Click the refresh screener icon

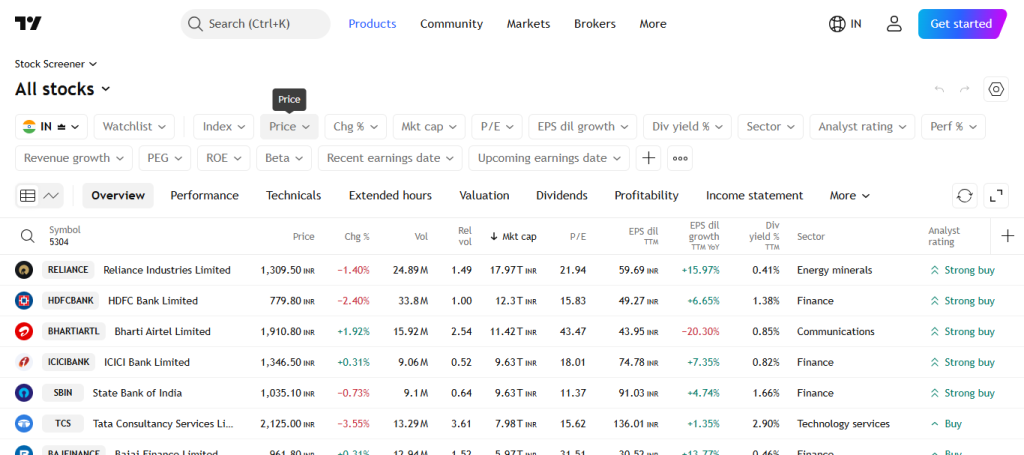(965, 196)
